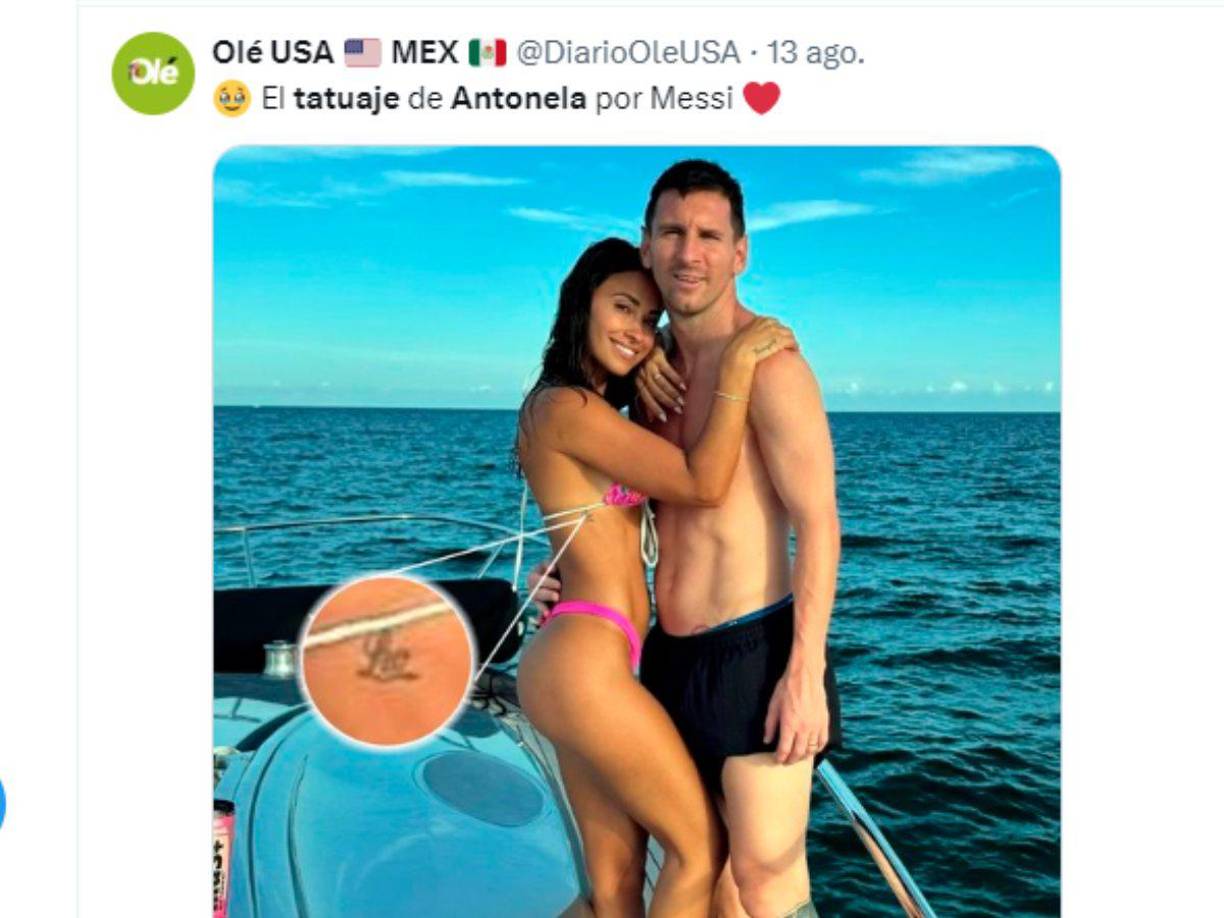
Task: Select the US flag emoji in the username
Action: 363,57
